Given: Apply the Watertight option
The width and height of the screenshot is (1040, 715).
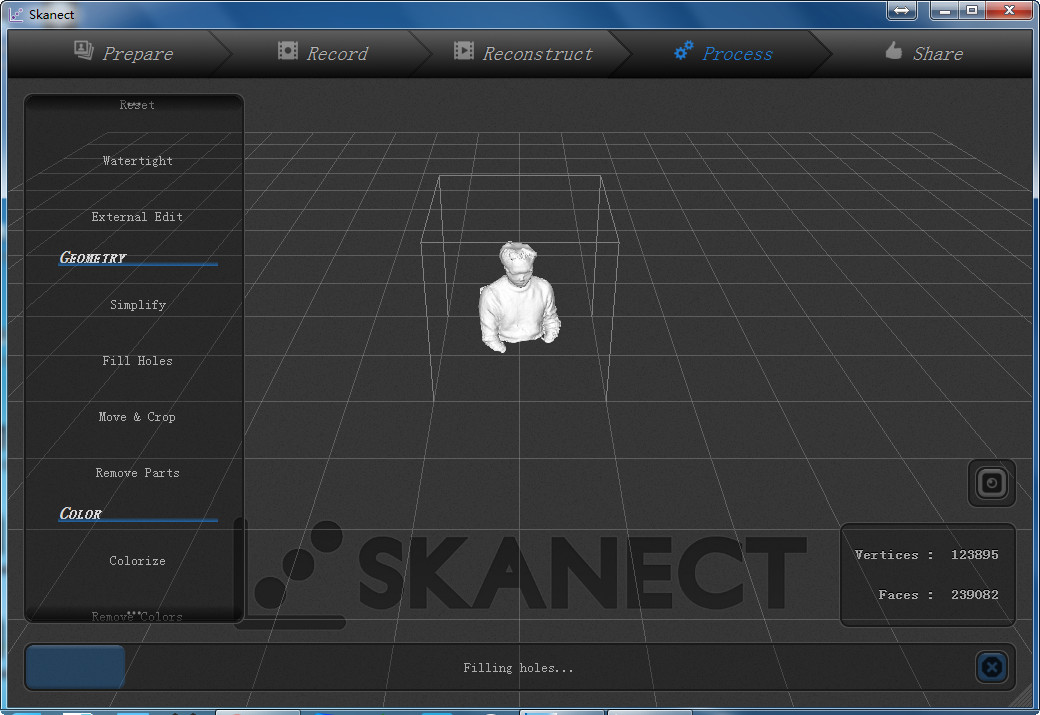Looking at the screenshot, I should (137, 161).
